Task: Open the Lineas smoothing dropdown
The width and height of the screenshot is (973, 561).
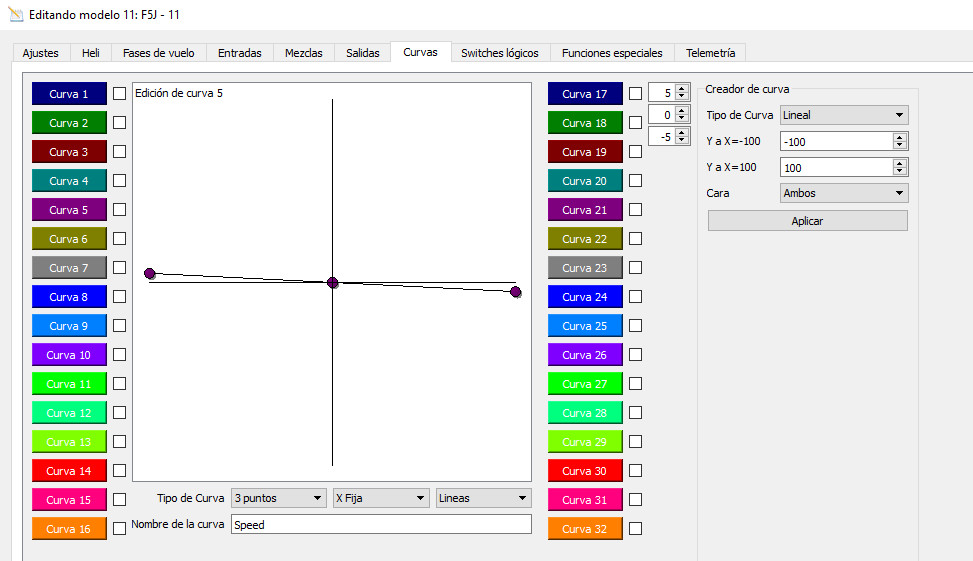Action: (483, 498)
